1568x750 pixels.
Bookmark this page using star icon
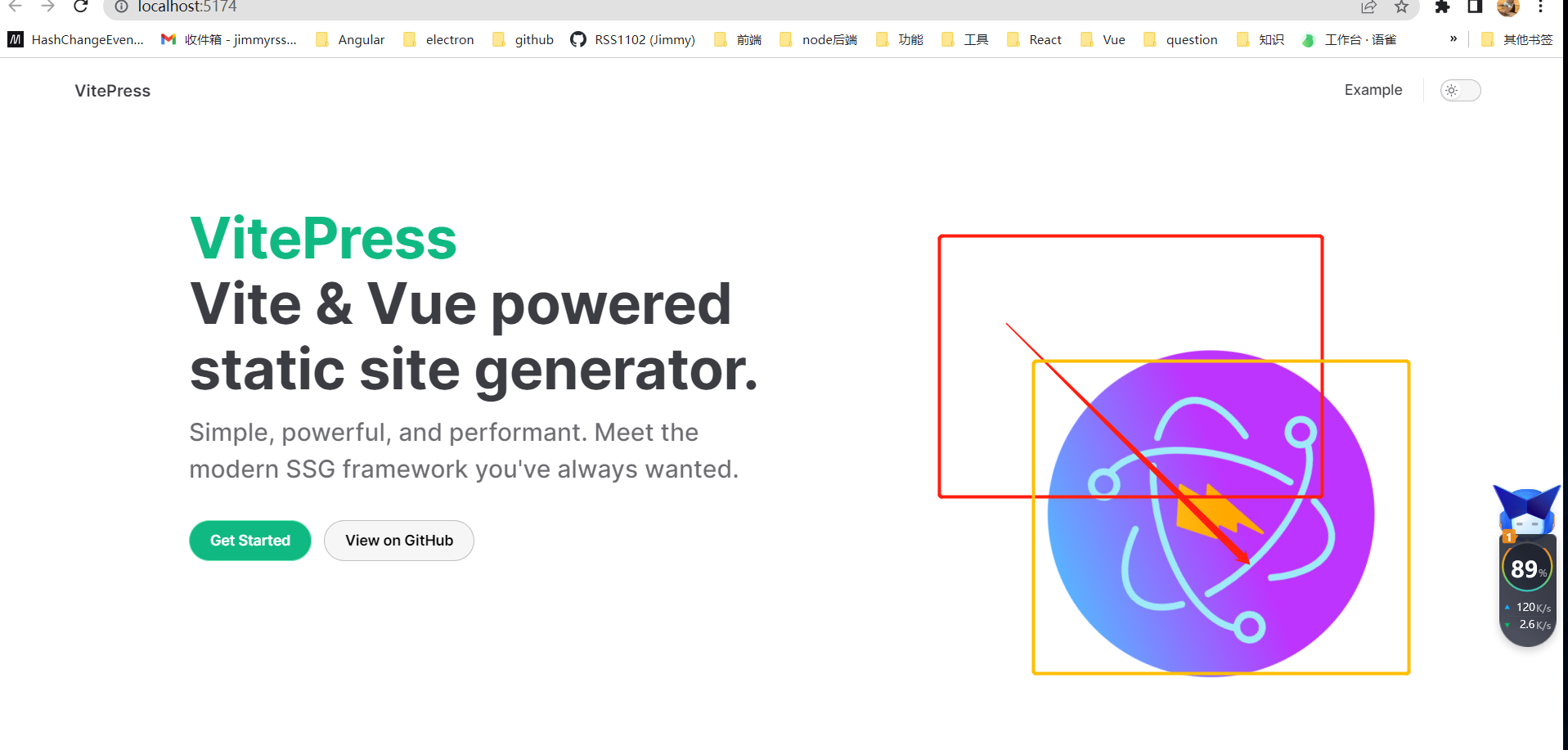[1401, 7]
